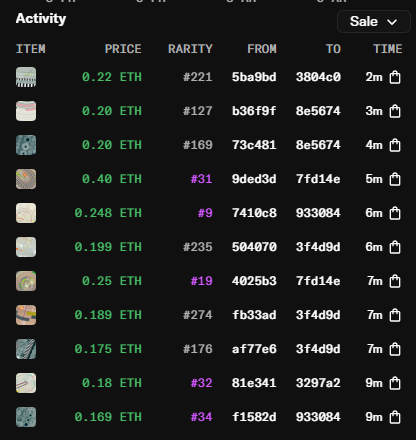Click the sale bag icon in the #274 row
This screenshot has width=416, height=440.
tap(395, 315)
